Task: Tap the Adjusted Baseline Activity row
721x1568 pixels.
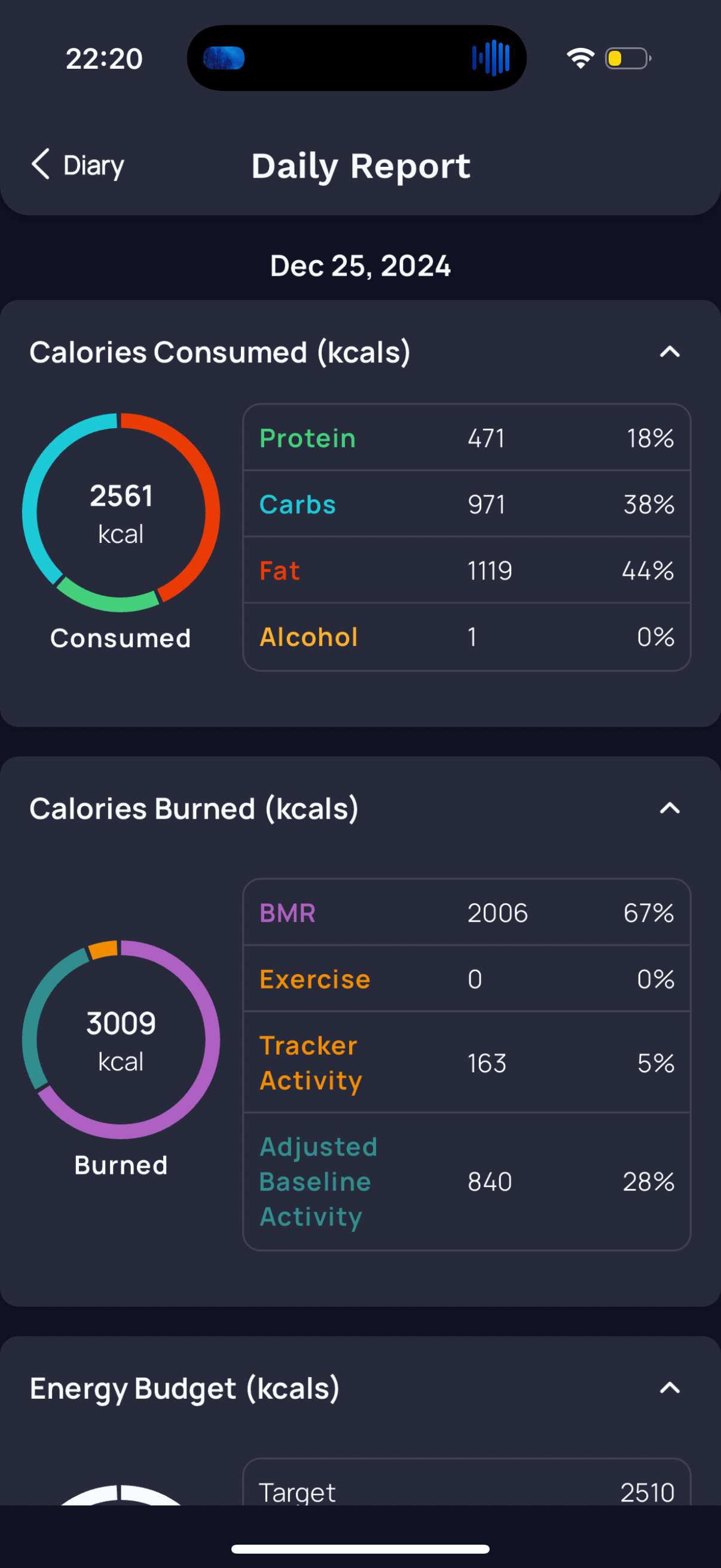Action: tap(467, 1182)
